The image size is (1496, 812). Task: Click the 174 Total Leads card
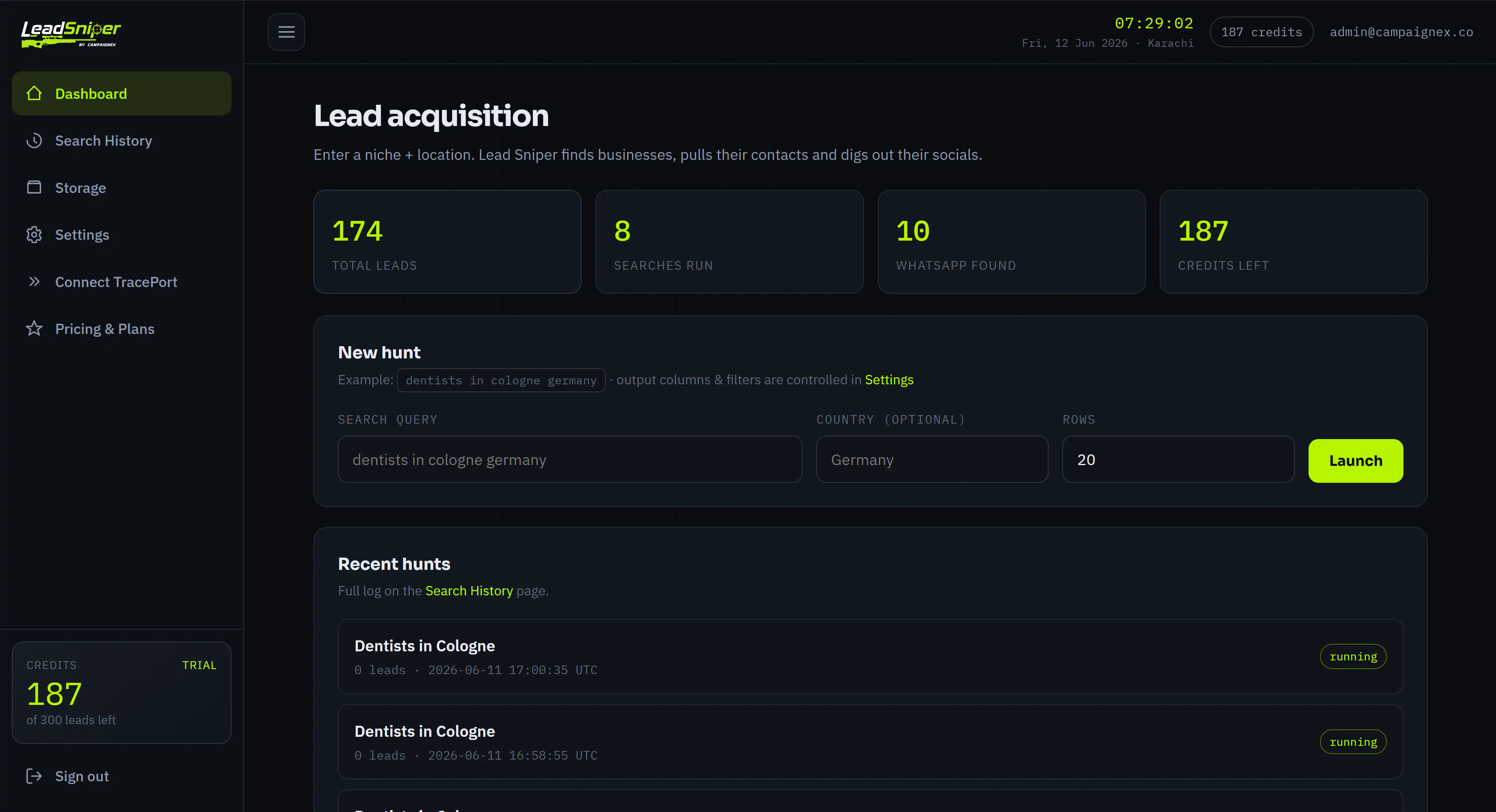447,242
